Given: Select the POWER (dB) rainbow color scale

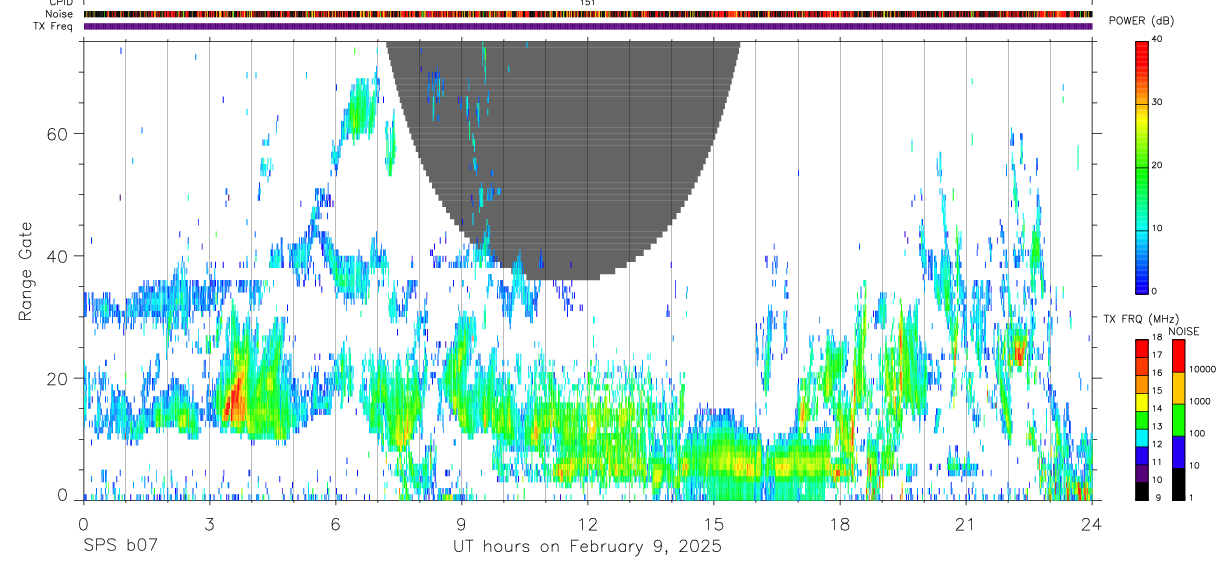Looking at the screenshot, I should coord(1141,166).
